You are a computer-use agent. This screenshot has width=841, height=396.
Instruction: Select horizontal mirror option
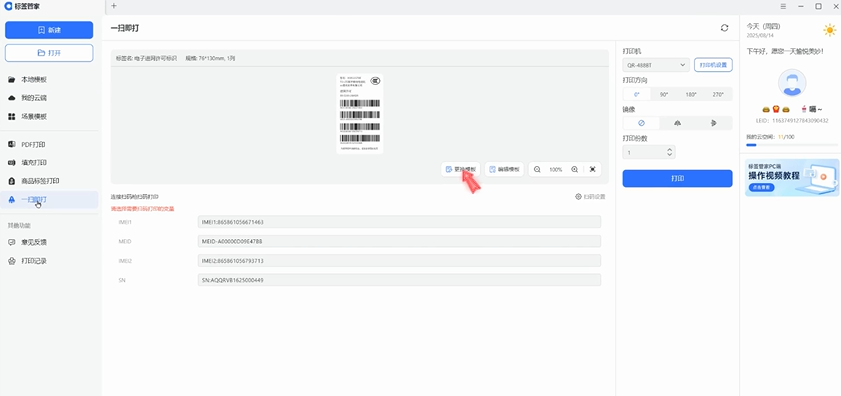(677, 123)
